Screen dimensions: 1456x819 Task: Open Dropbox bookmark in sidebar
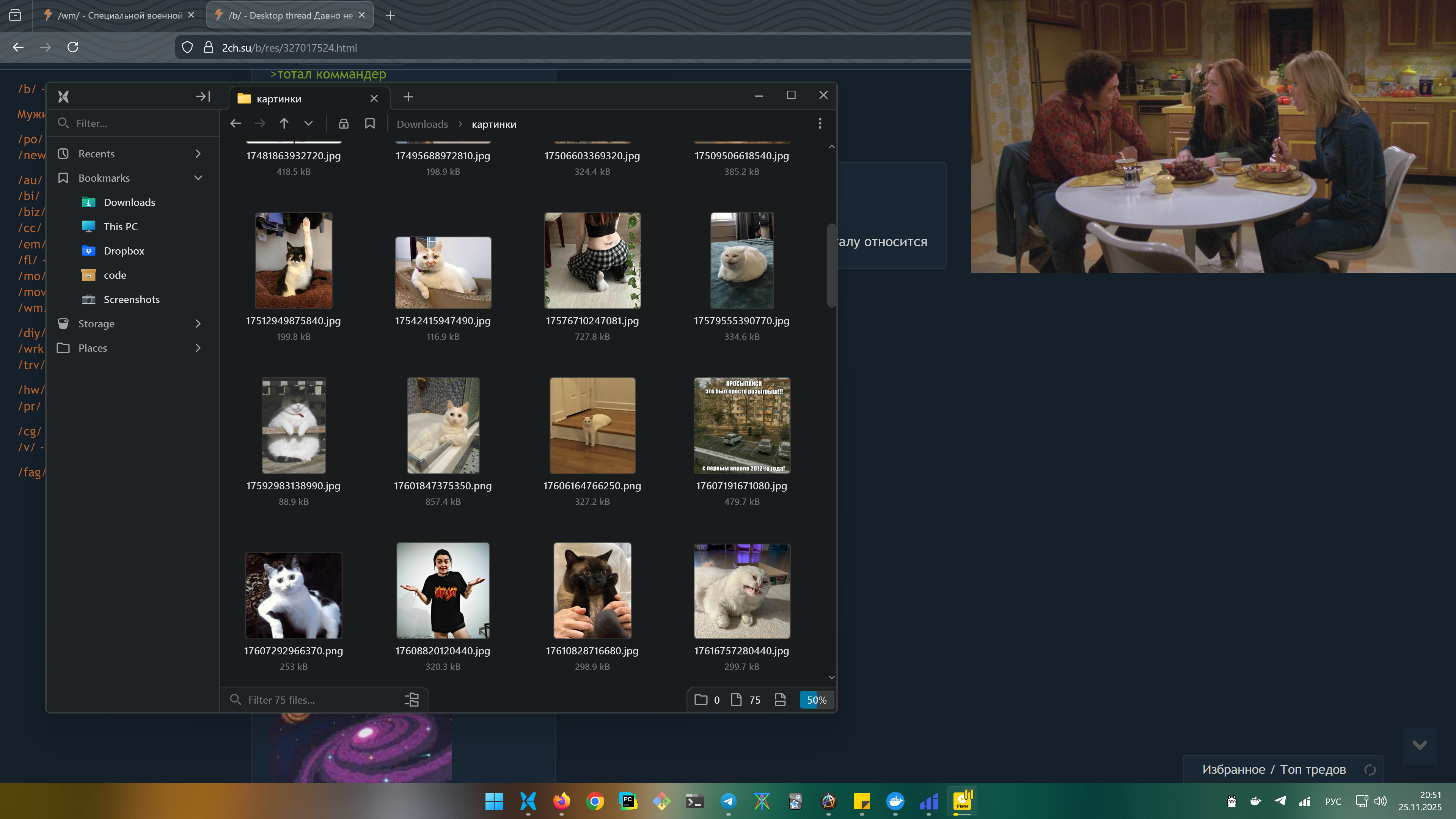tap(124, 251)
